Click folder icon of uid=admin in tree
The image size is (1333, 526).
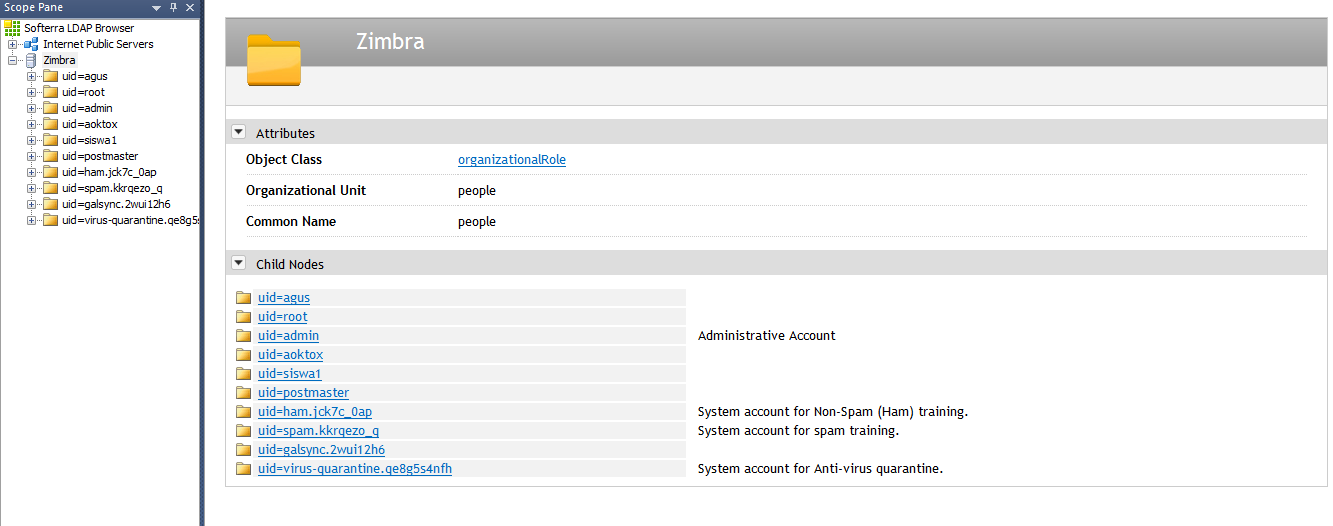(x=50, y=108)
